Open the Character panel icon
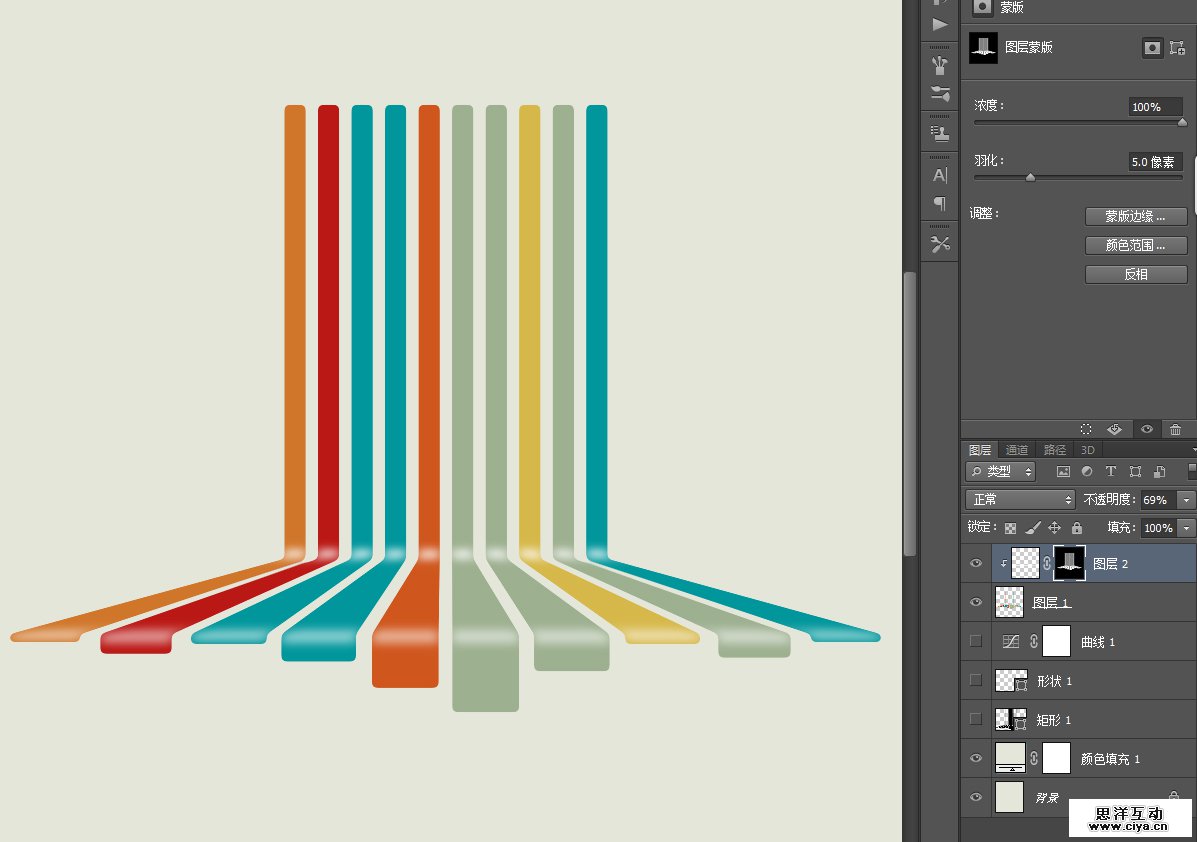The image size is (1197, 842). [940, 175]
